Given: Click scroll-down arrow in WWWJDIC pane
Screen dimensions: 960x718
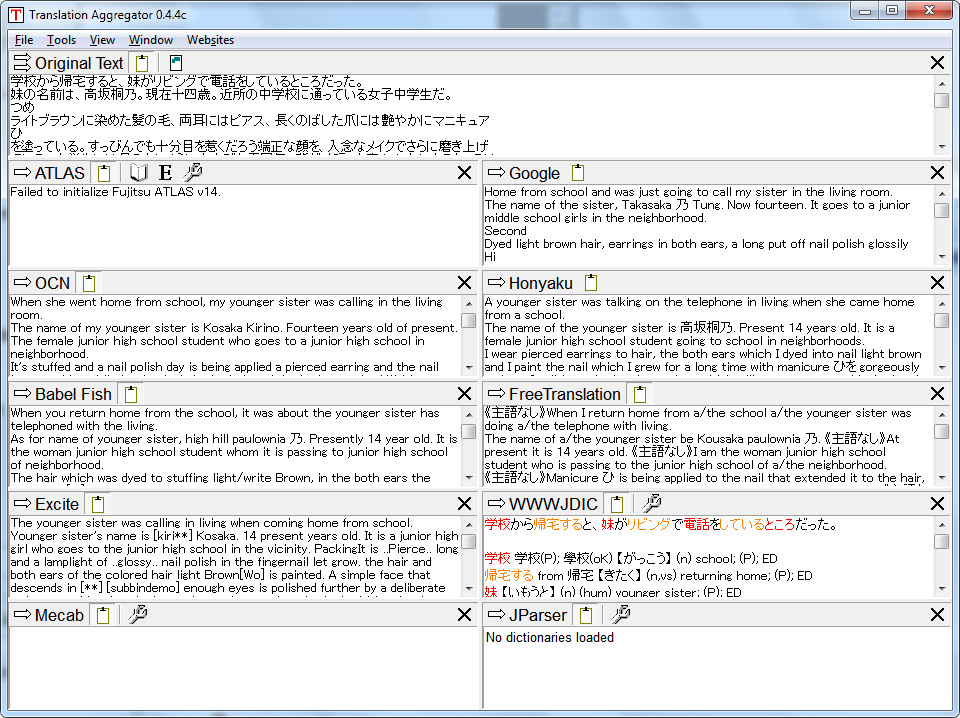Looking at the screenshot, I should (942, 588).
